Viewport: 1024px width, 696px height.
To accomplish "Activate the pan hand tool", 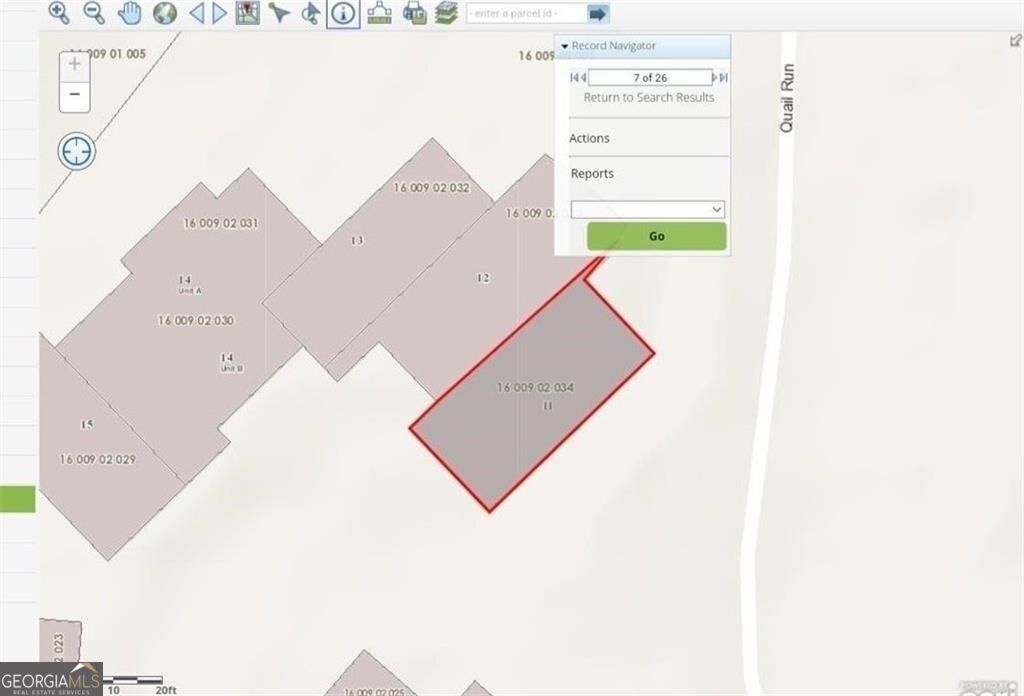I will [129, 13].
